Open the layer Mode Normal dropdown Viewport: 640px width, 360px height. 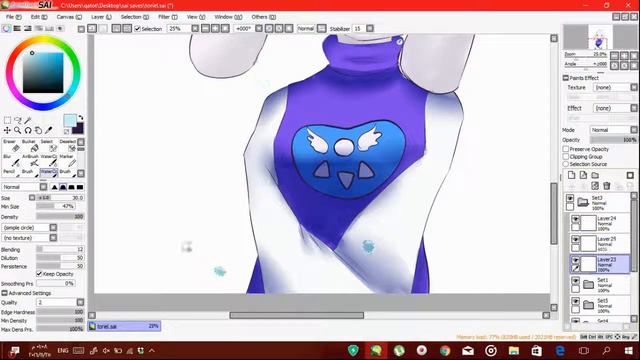coord(614,130)
